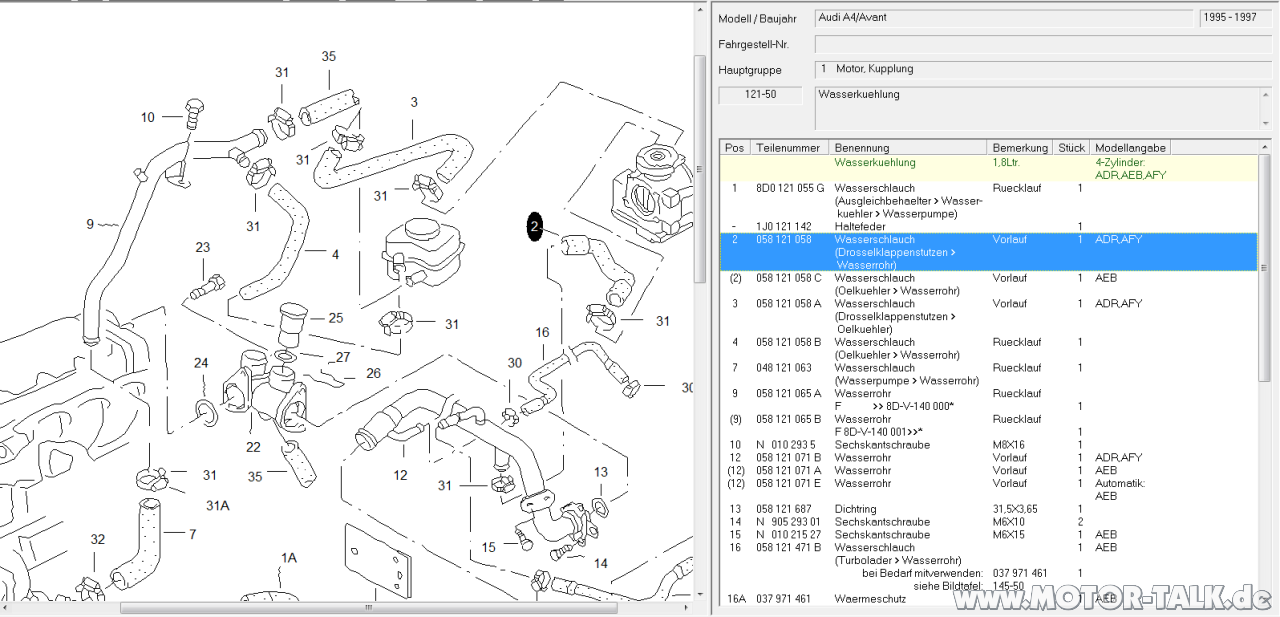This screenshot has width=1280, height=617.
Task: Click the diagram's horizontal scrollbar thumb
Action: pyautogui.click(x=368, y=607)
